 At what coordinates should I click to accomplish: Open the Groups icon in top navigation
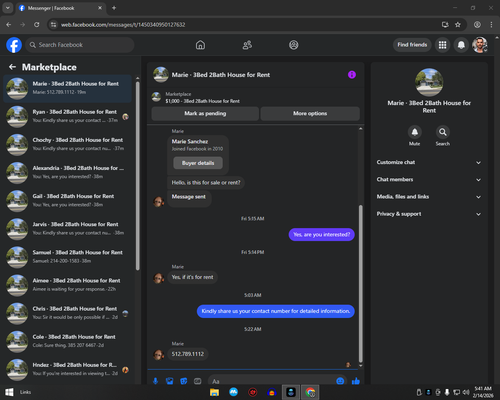pos(294,45)
